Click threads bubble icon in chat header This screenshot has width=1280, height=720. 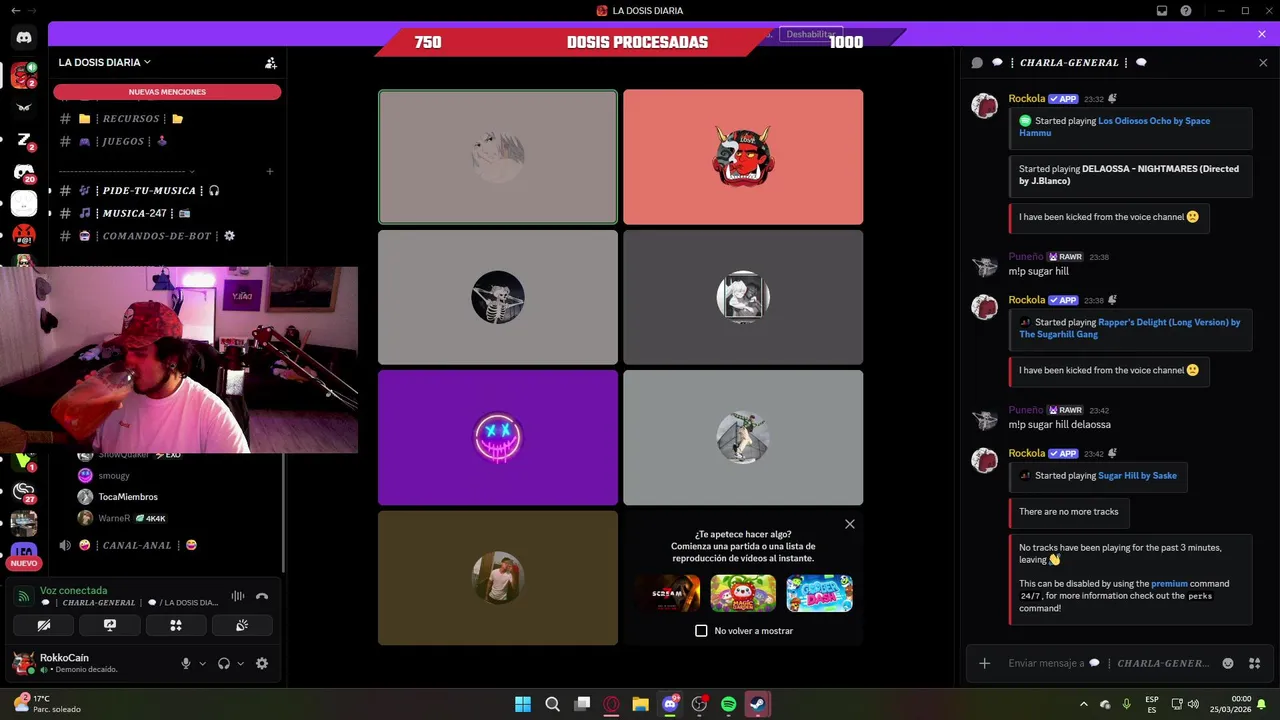pyautogui.click(x=977, y=62)
